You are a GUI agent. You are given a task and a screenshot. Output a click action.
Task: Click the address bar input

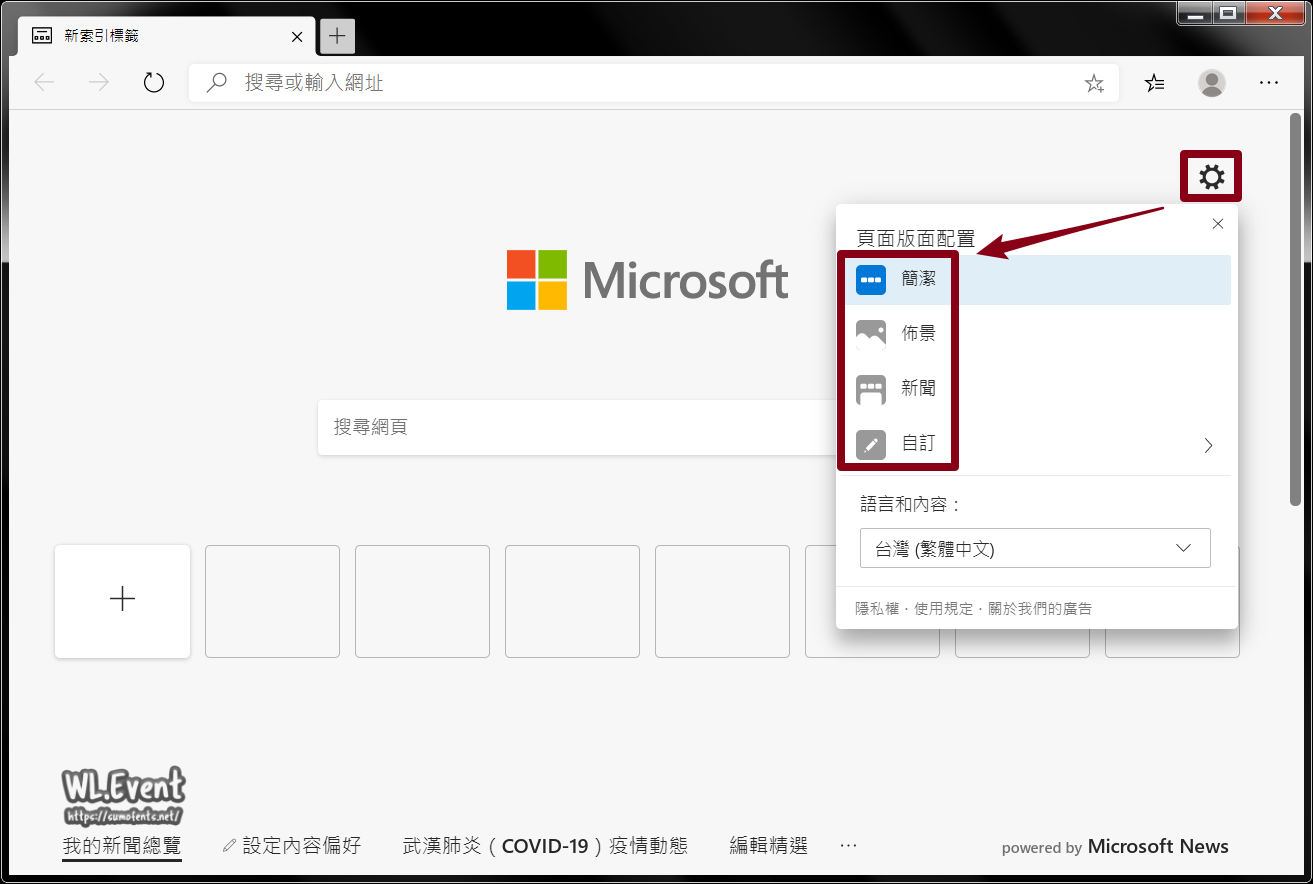pyautogui.click(x=653, y=83)
